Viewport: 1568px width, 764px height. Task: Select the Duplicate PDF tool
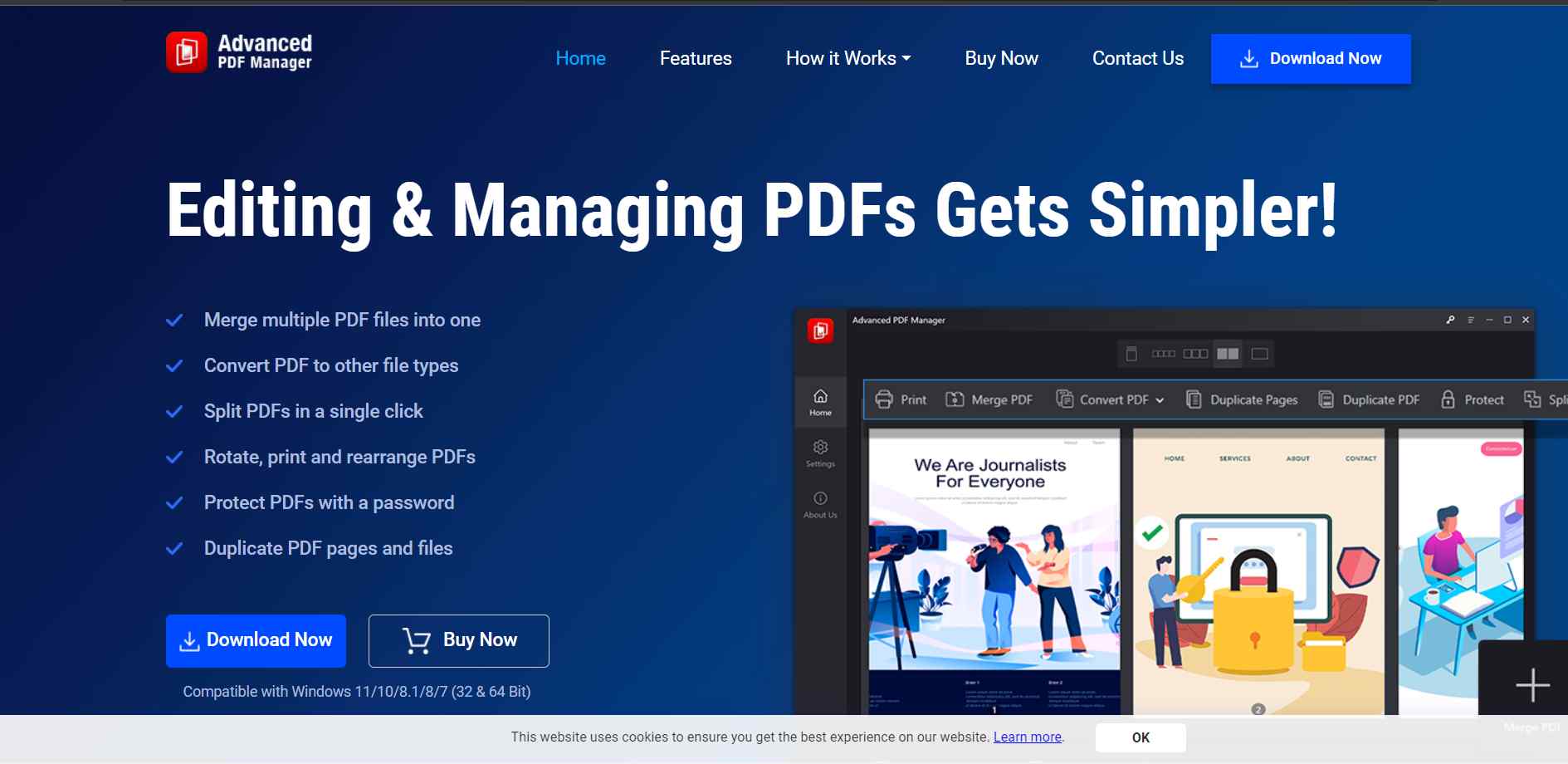pyautogui.click(x=1368, y=399)
